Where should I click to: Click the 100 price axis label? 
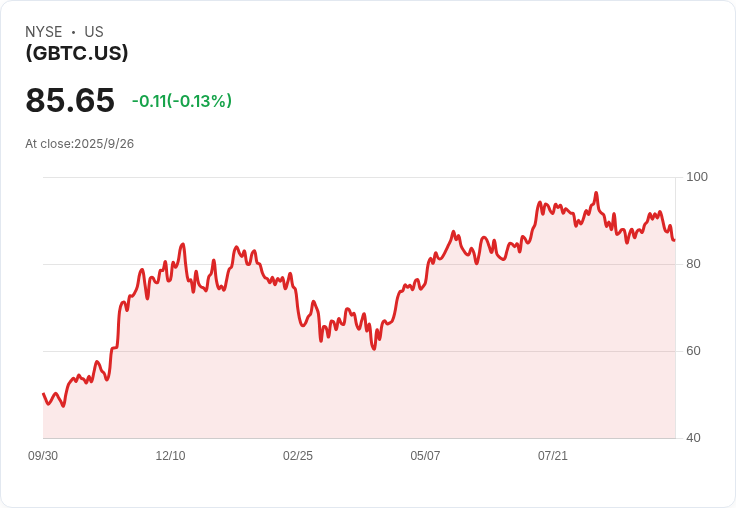coord(697,177)
